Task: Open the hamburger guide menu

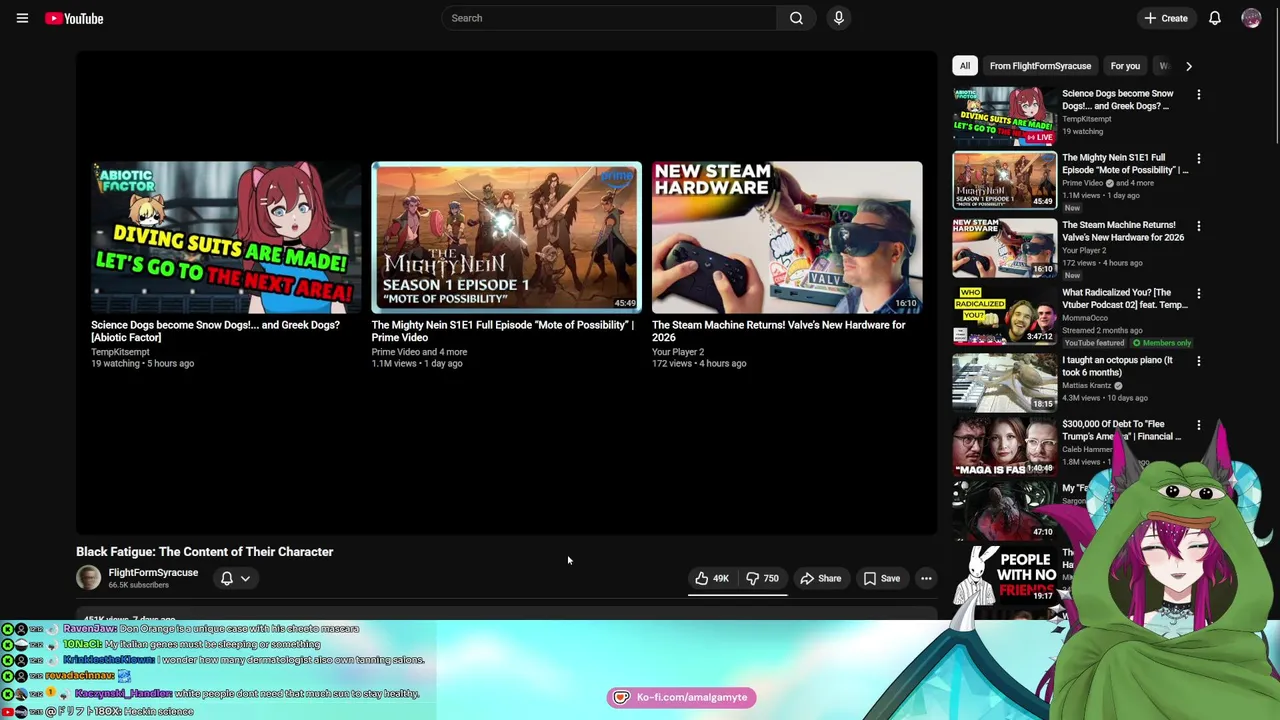Action: [22, 18]
